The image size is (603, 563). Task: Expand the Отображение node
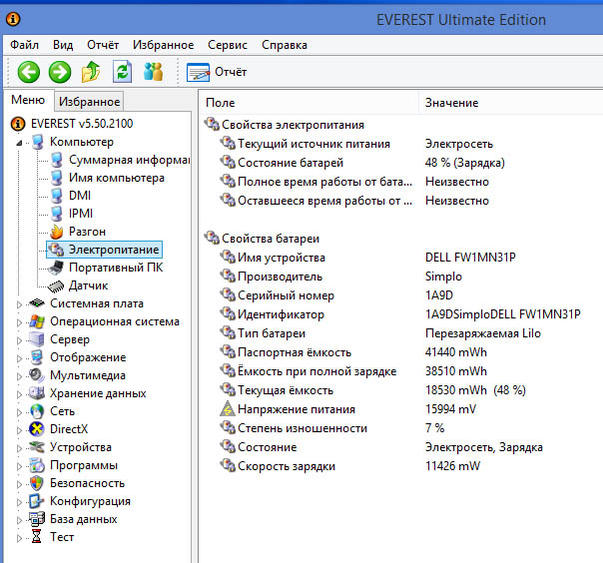click(19, 358)
